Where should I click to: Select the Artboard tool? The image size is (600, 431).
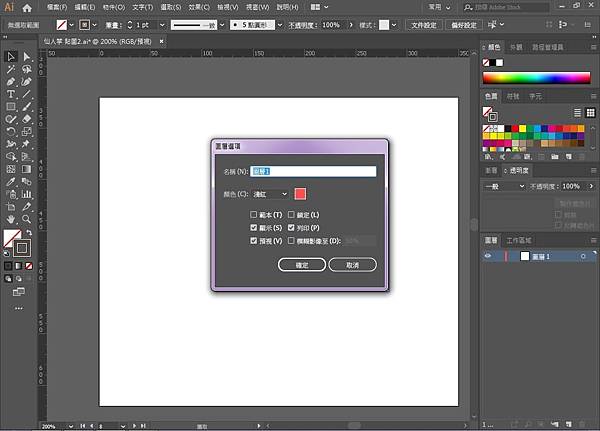[x=11, y=207]
